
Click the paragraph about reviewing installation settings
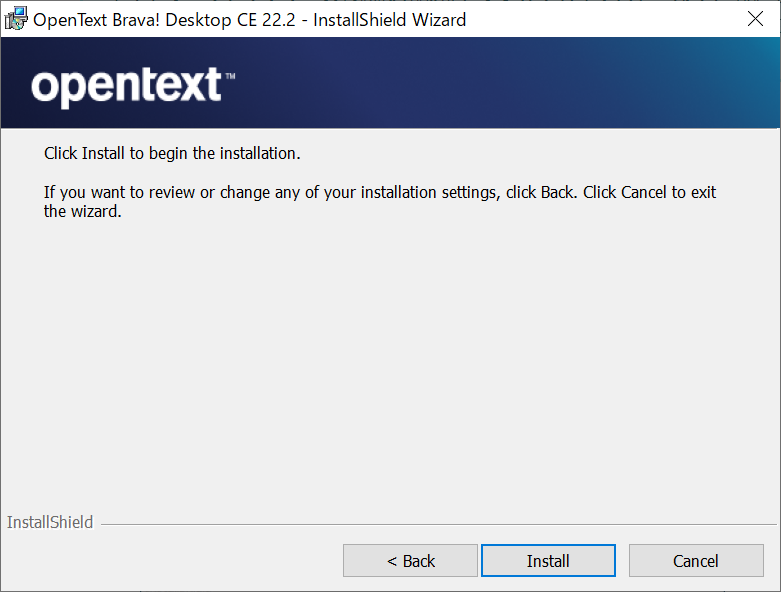click(380, 202)
